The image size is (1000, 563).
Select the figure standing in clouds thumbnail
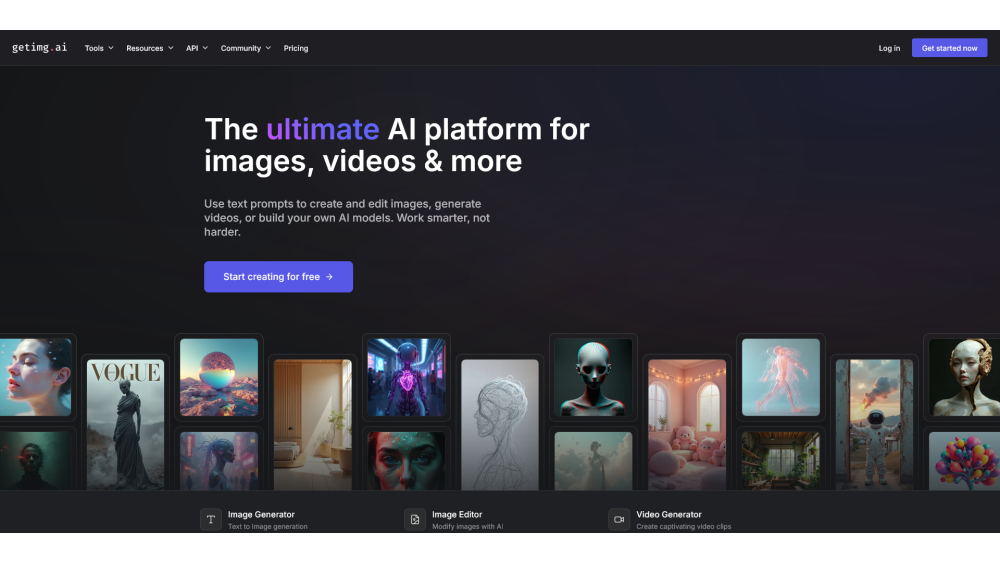pyautogui.click(x=593, y=461)
